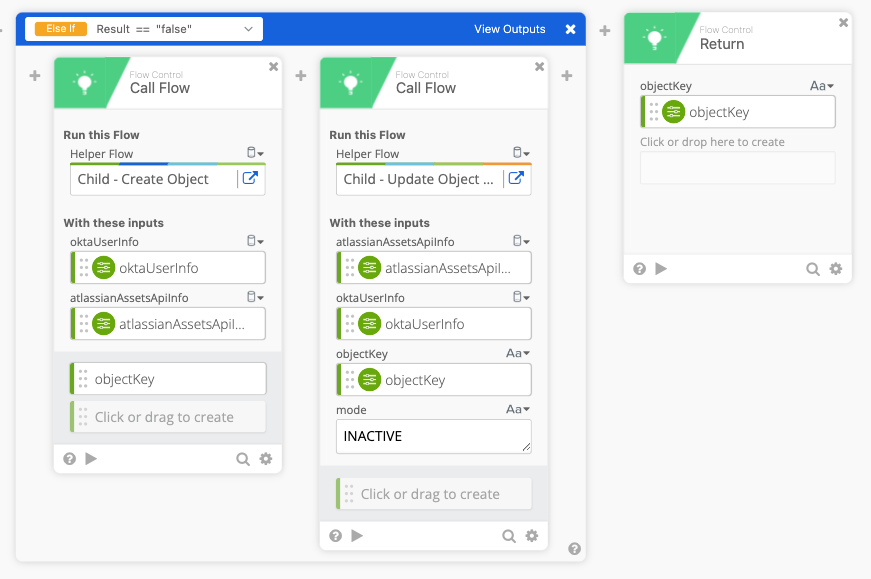Click search magnifier icon on first Call Flow card
Viewport: 871px width, 579px height.
[243, 459]
